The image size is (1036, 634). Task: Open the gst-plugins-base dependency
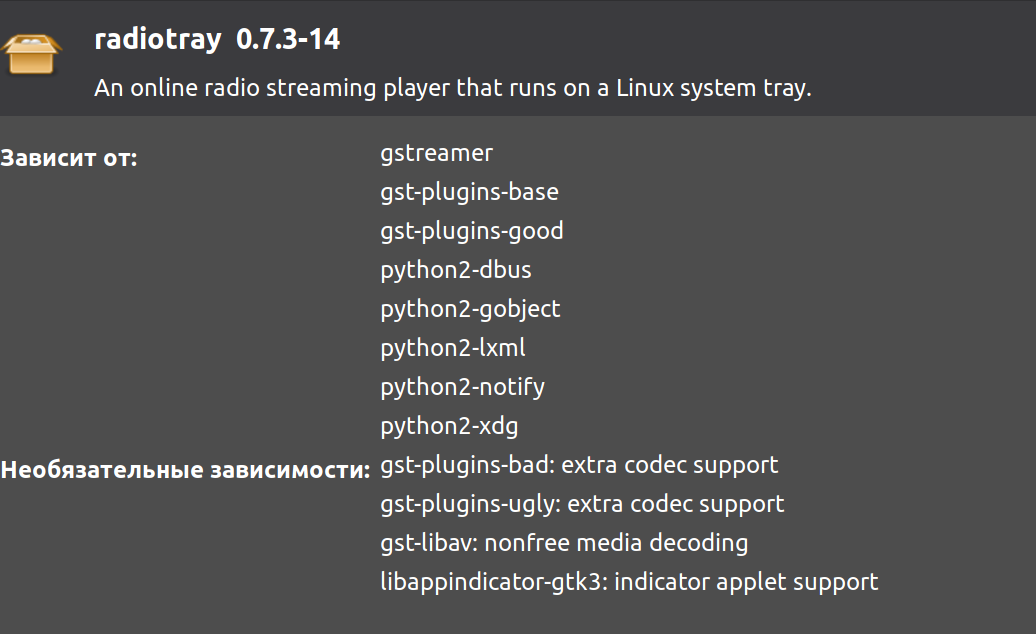tap(470, 193)
